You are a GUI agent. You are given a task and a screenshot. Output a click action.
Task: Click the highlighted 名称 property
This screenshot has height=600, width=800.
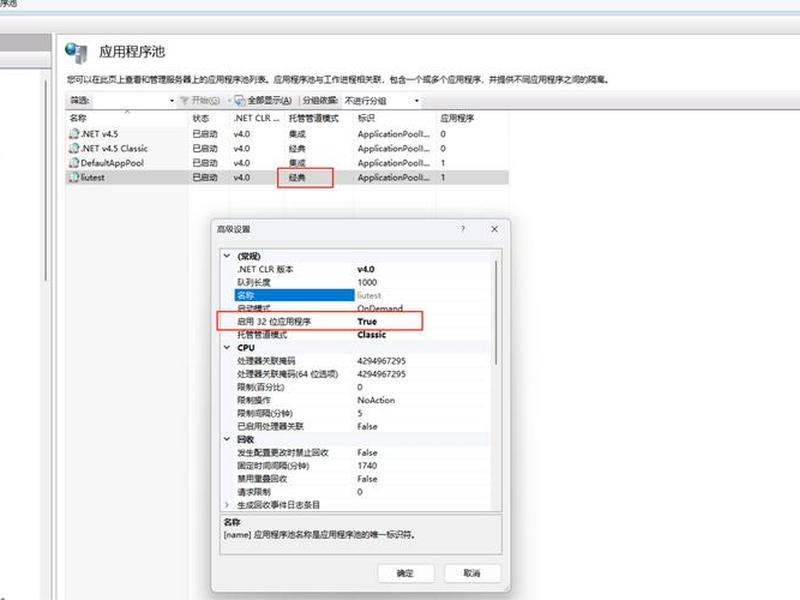294,295
